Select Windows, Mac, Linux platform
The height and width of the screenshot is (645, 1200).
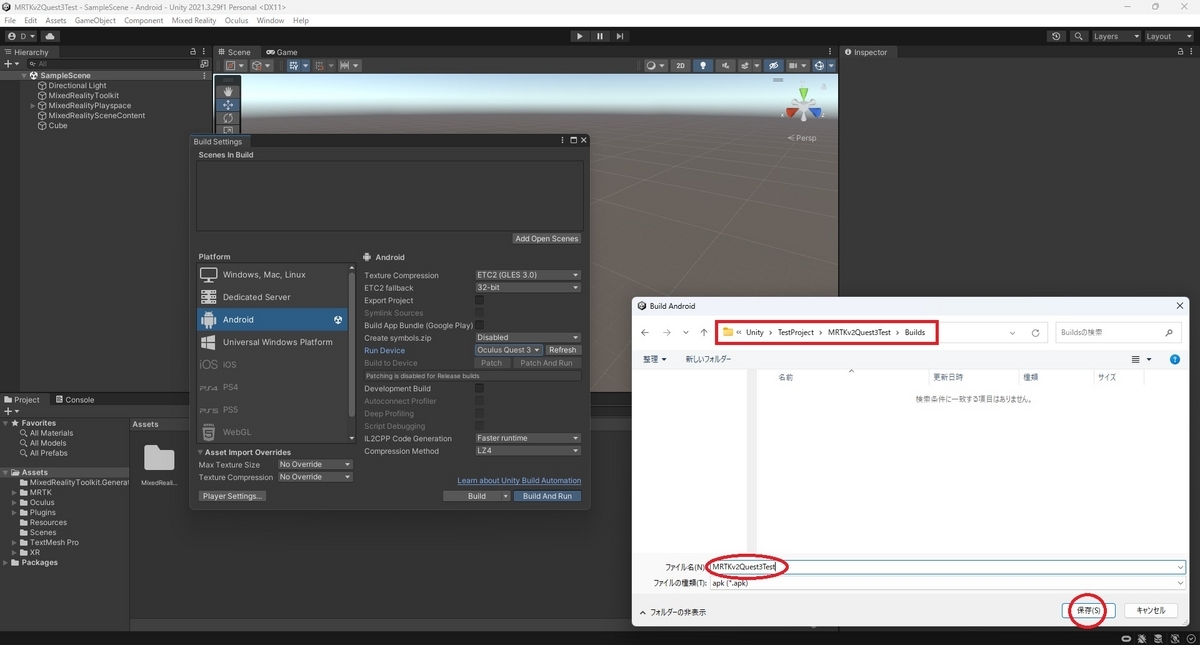275,274
